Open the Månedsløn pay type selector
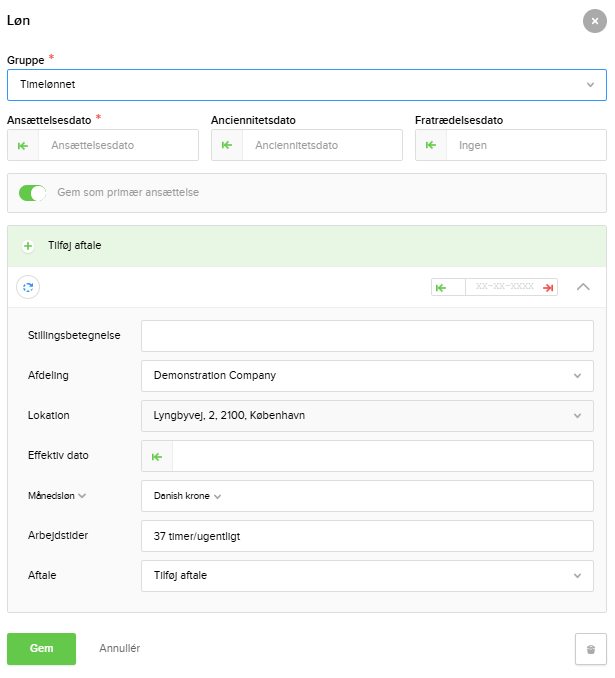Viewport: 615px width, 678px height. [x=57, y=495]
